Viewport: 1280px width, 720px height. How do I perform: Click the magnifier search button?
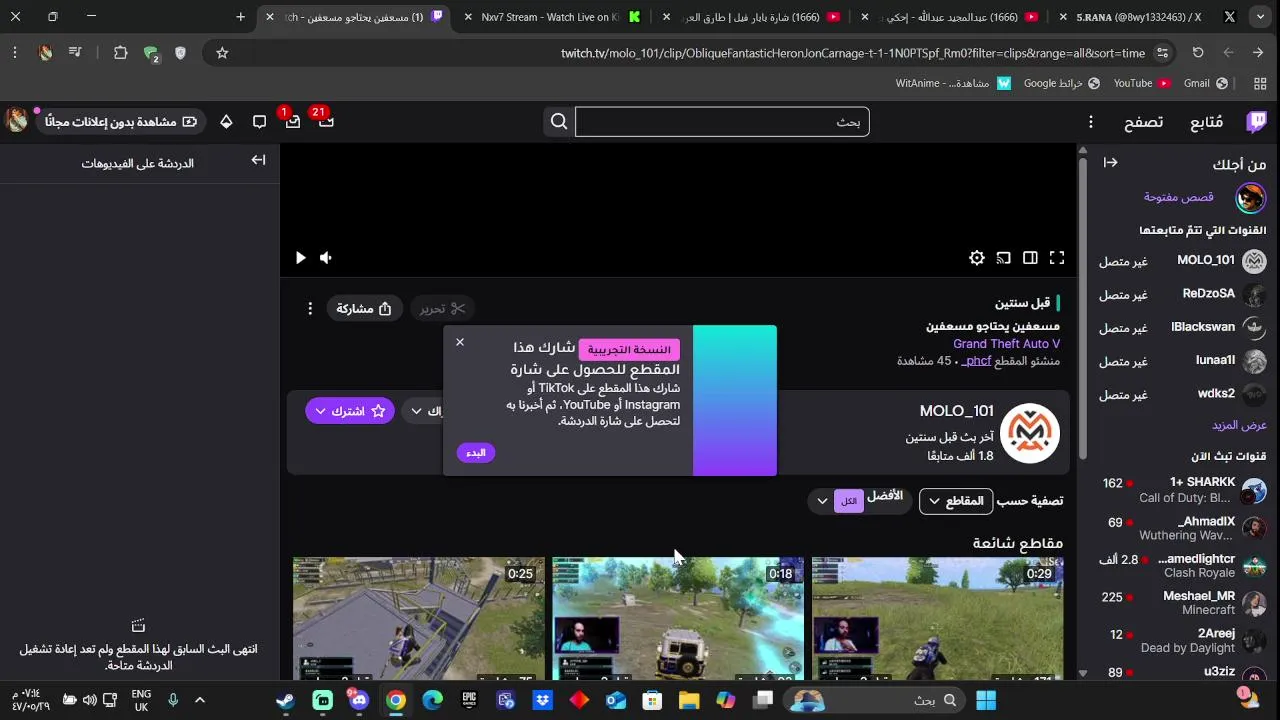coord(559,122)
